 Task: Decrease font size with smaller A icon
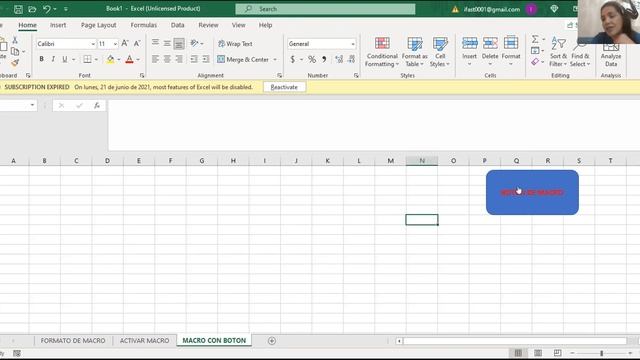(137, 43)
